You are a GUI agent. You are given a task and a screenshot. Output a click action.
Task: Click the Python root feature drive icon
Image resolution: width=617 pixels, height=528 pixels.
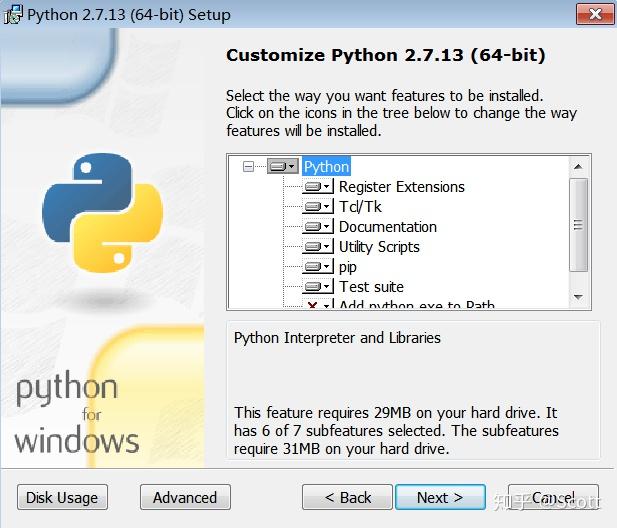pyautogui.click(x=283, y=167)
